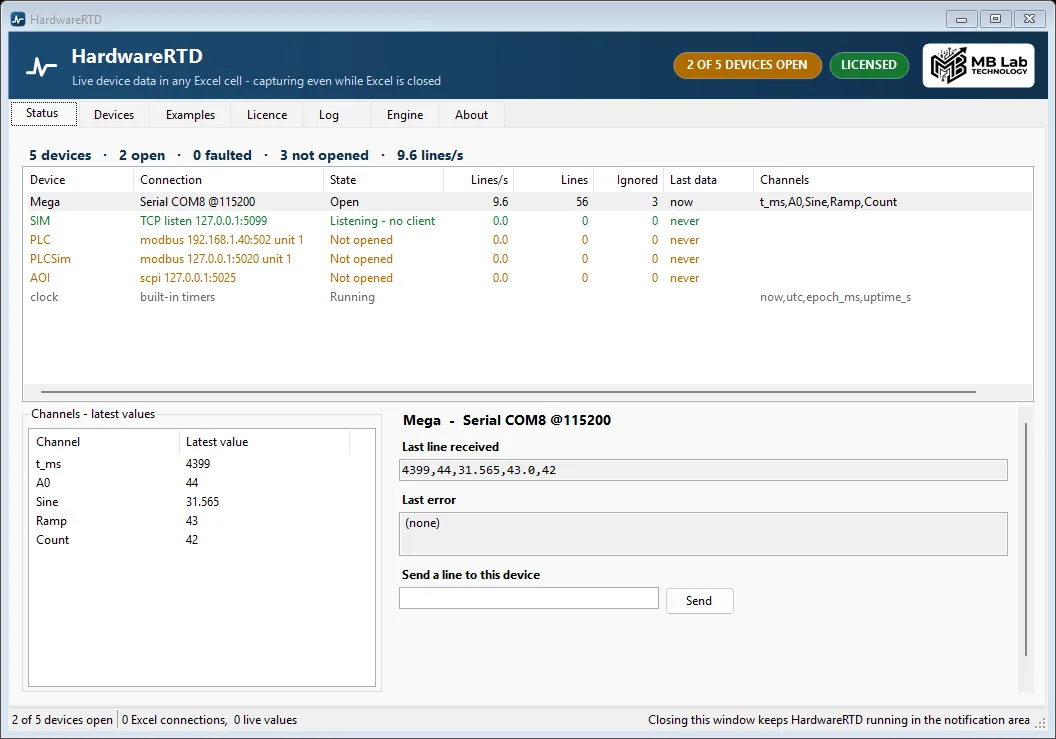Screen dimensions: 1056x739
Task: Select the PLCSim device row
Action: [527, 259]
